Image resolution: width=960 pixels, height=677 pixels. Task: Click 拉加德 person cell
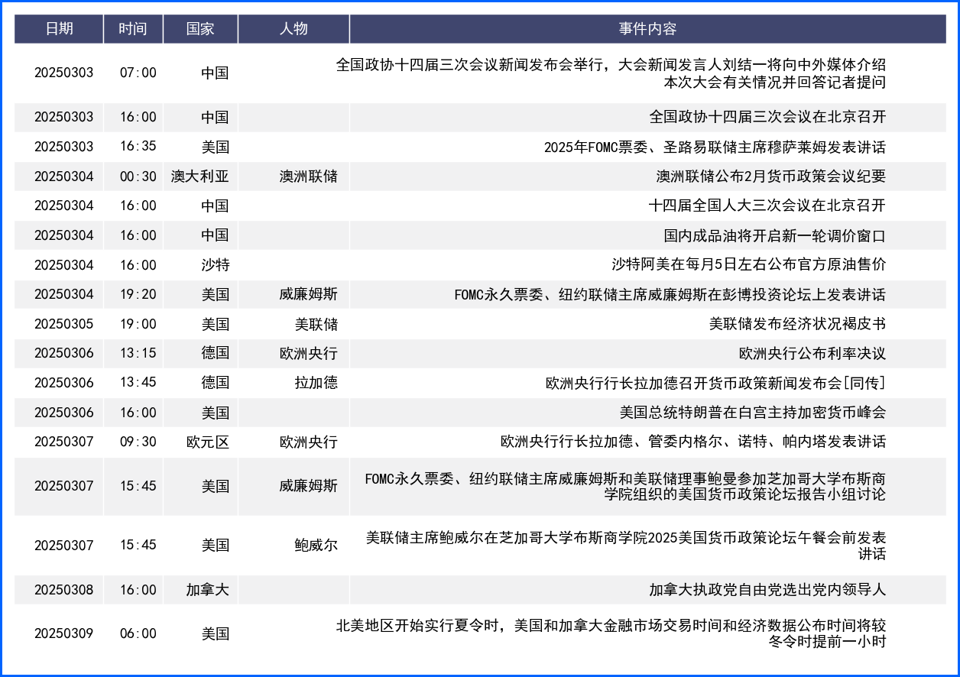[x=316, y=383]
